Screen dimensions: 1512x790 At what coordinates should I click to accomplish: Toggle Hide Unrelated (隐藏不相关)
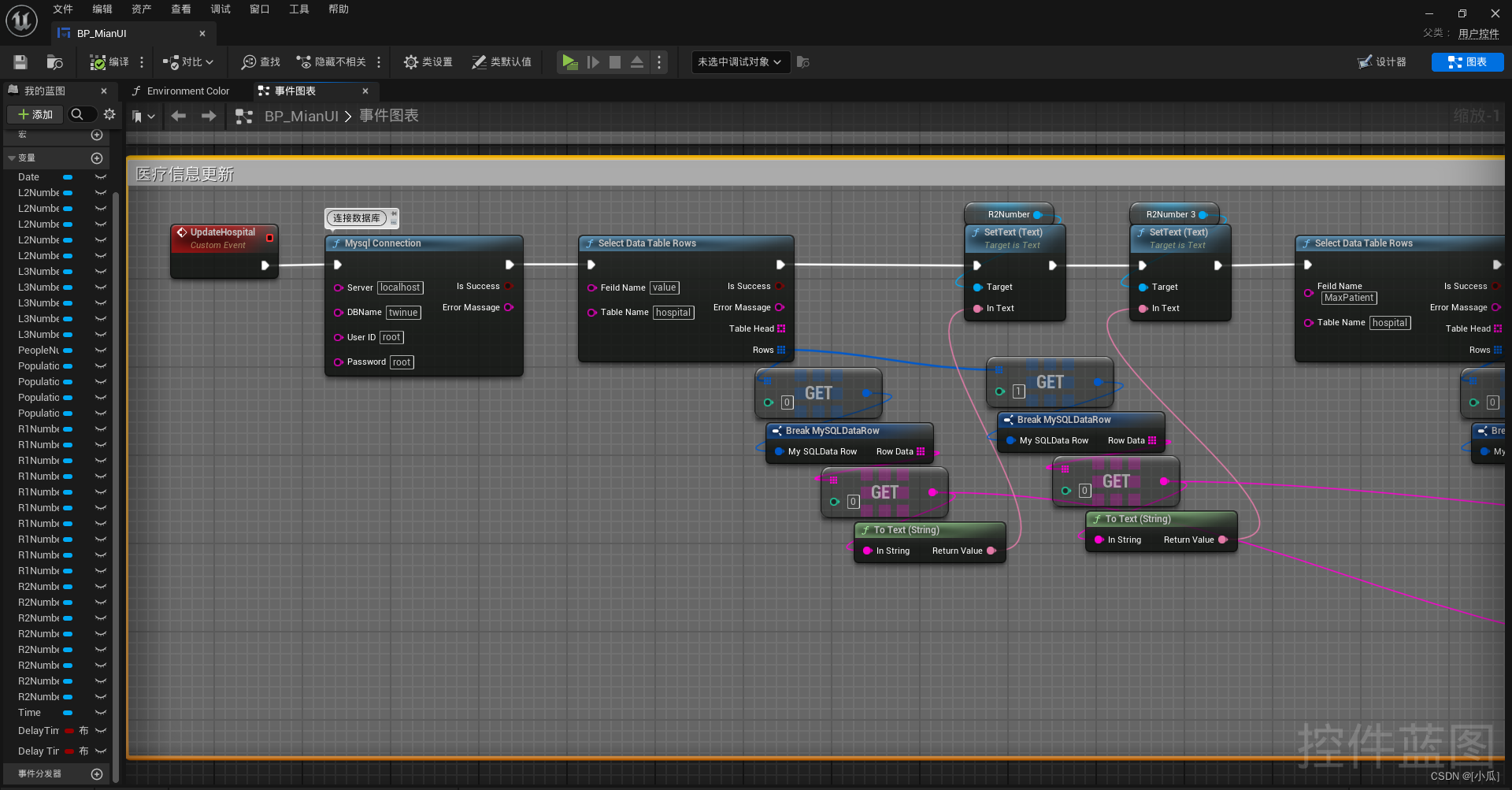coord(331,62)
